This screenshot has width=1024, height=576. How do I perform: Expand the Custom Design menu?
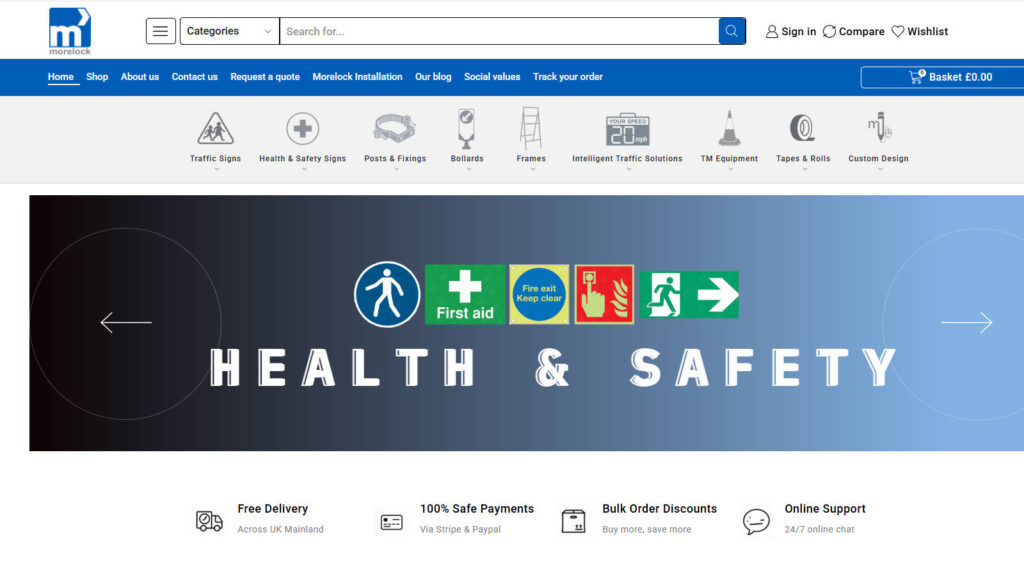(x=878, y=158)
